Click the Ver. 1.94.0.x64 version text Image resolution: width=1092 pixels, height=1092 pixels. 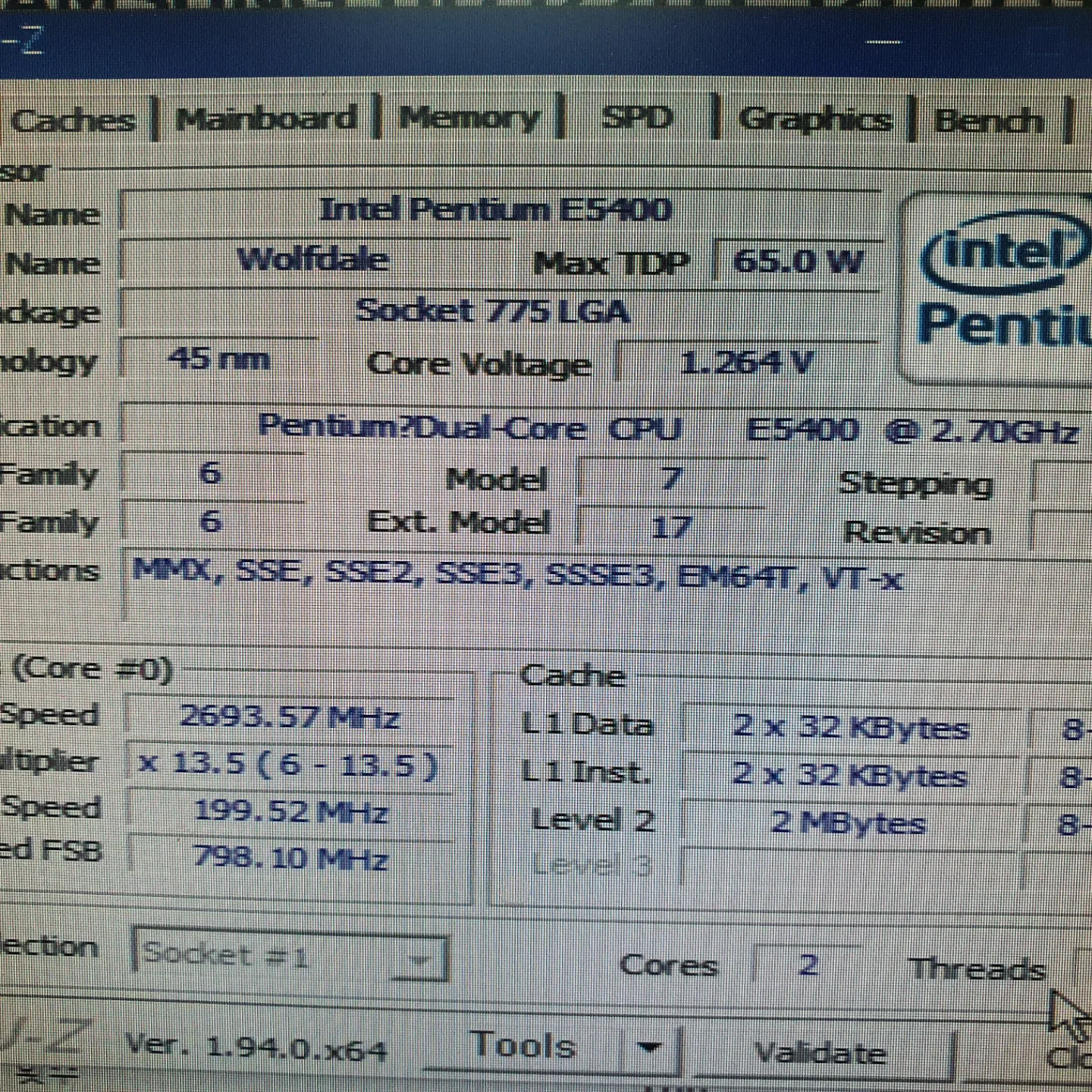[x=256, y=1048]
